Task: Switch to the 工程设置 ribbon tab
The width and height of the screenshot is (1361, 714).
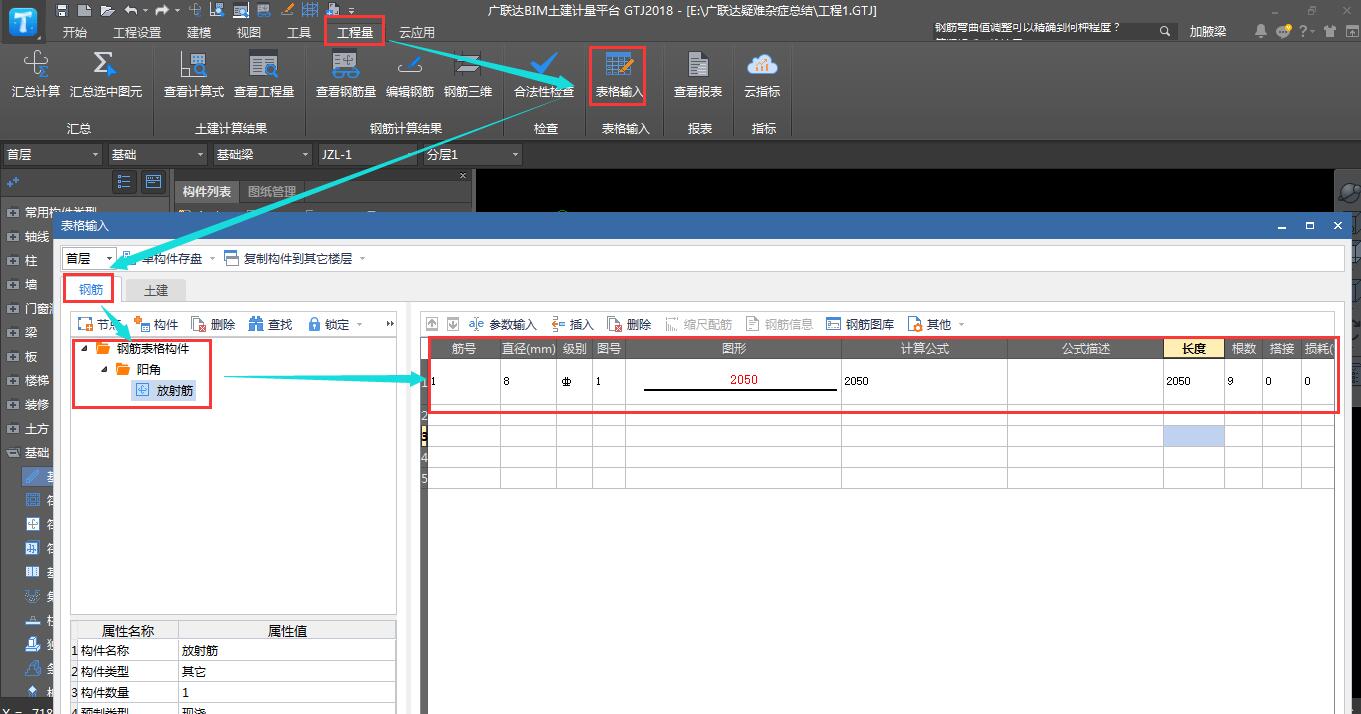Action: click(137, 32)
